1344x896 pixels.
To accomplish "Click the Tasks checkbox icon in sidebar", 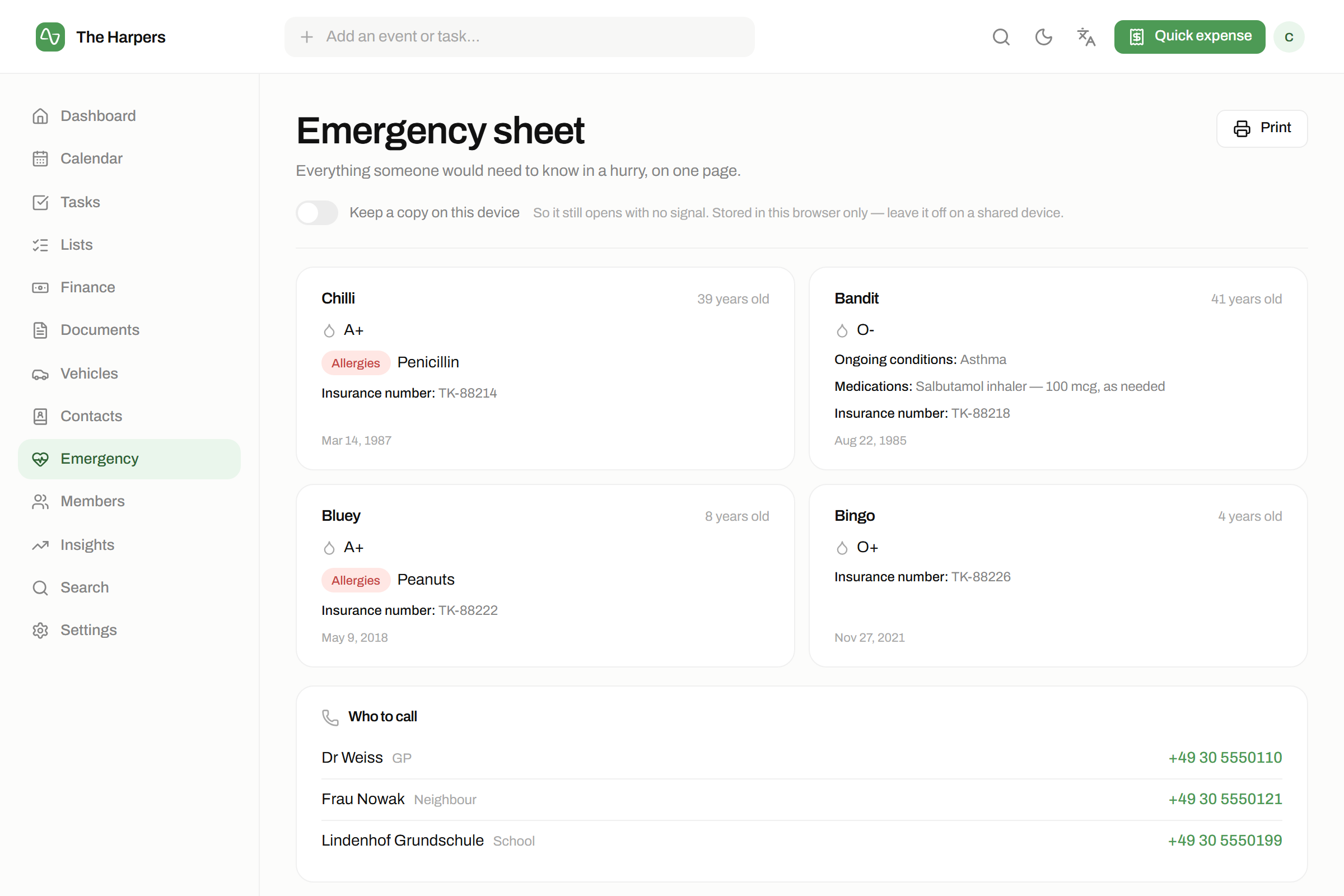I will pyautogui.click(x=40, y=202).
